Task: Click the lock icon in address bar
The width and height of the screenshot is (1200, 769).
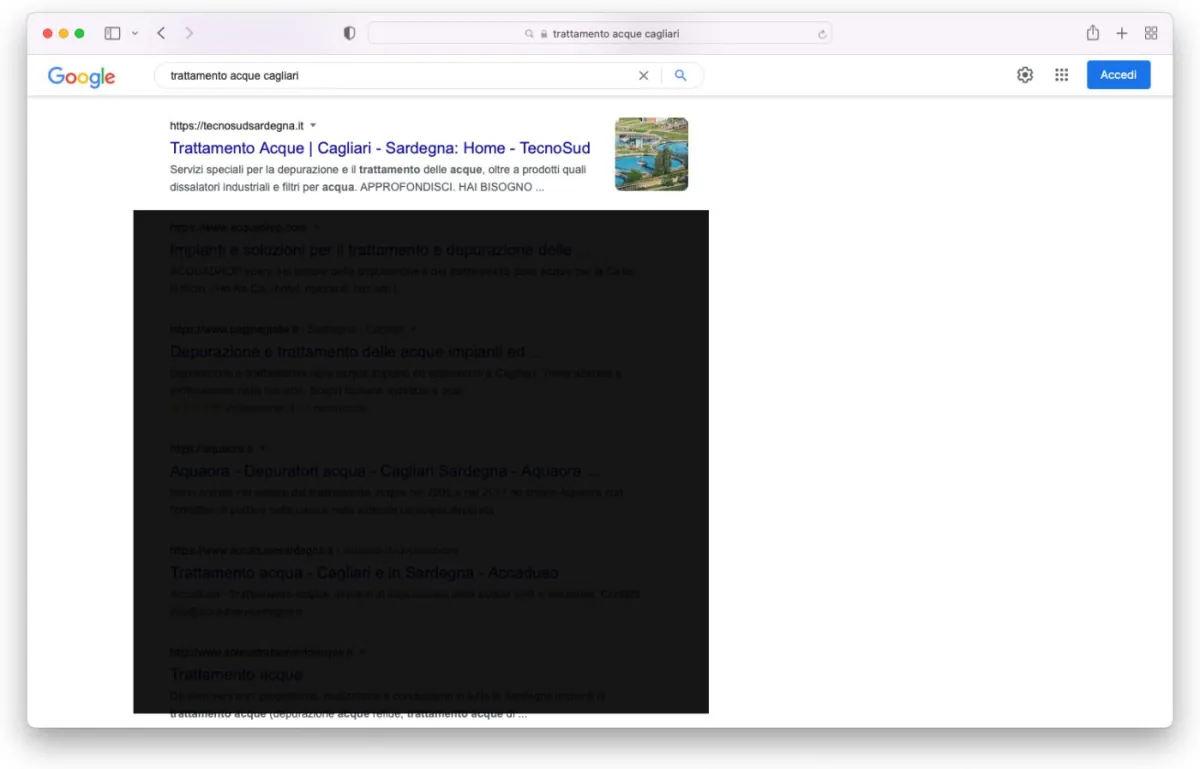Action: point(544,34)
